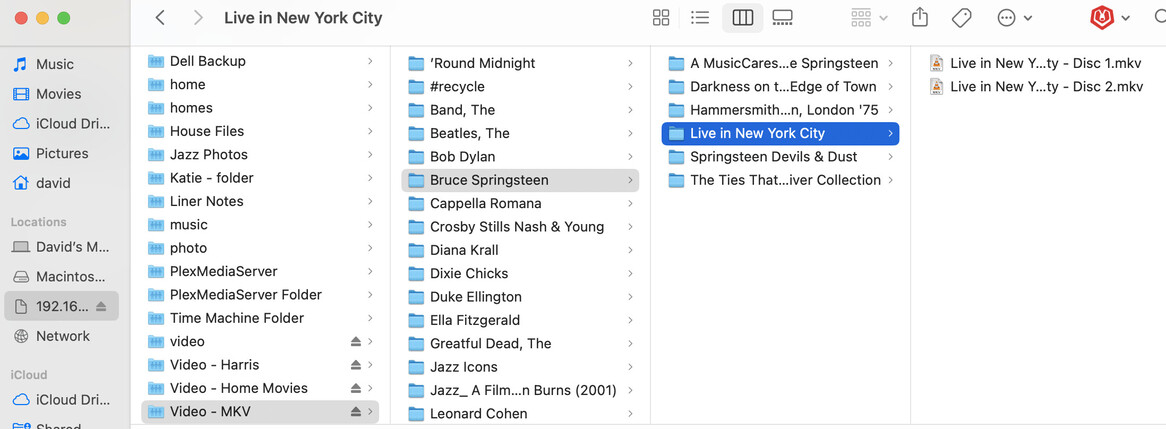Switch to icon view
Viewport: 1166px width, 429px height.
[661, 18]
